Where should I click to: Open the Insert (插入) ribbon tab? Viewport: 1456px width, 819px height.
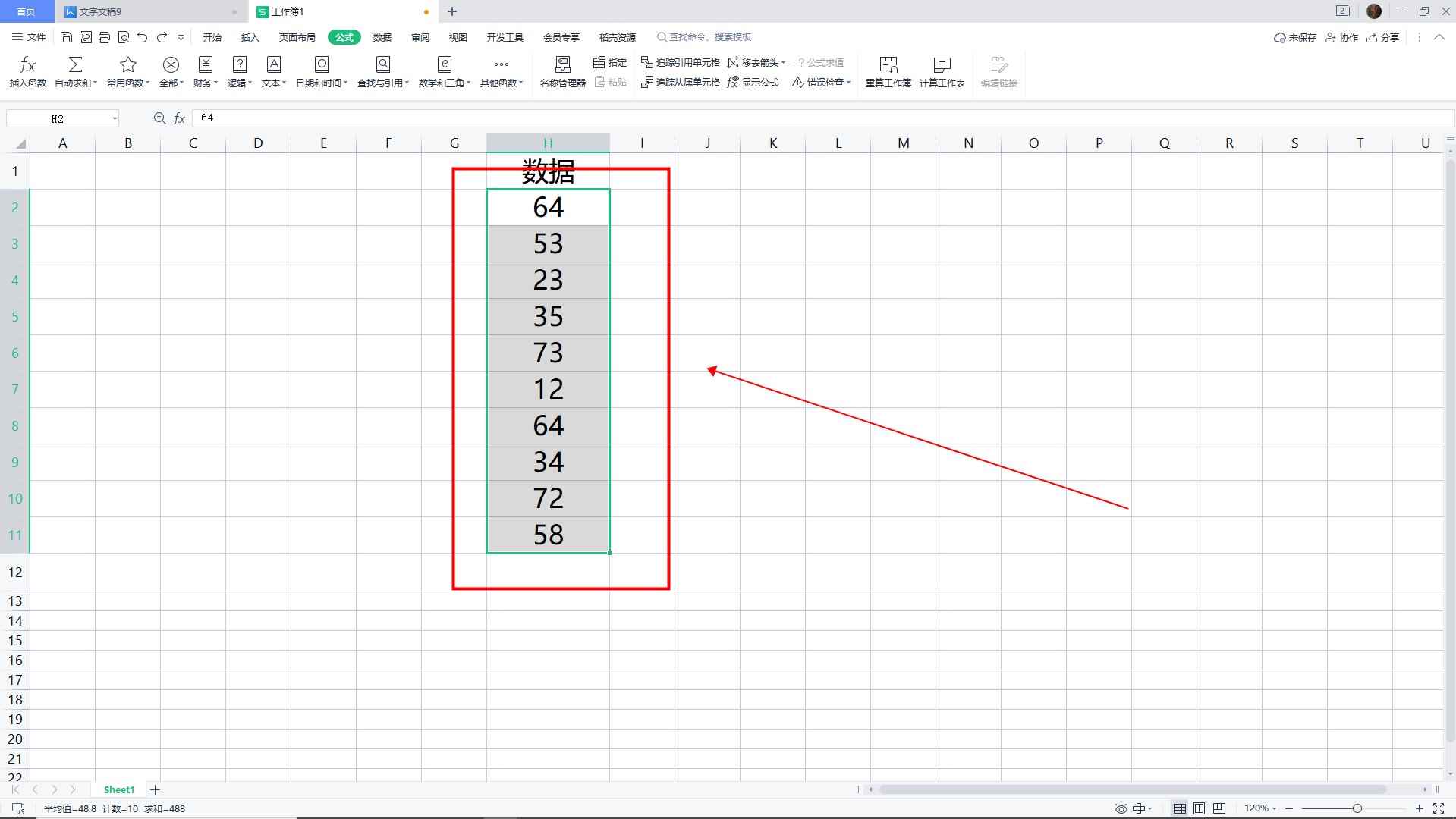(x=250, y=37)
